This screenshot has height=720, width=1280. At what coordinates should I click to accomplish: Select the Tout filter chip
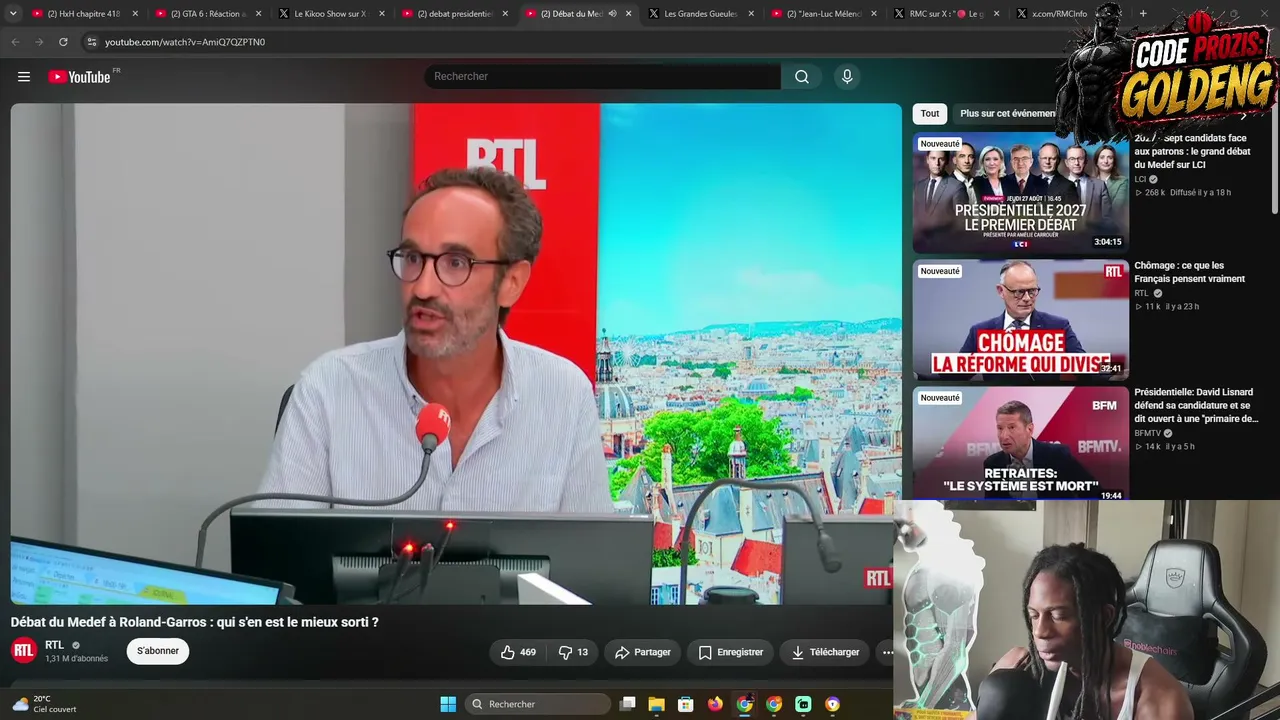tap(930, 114)
